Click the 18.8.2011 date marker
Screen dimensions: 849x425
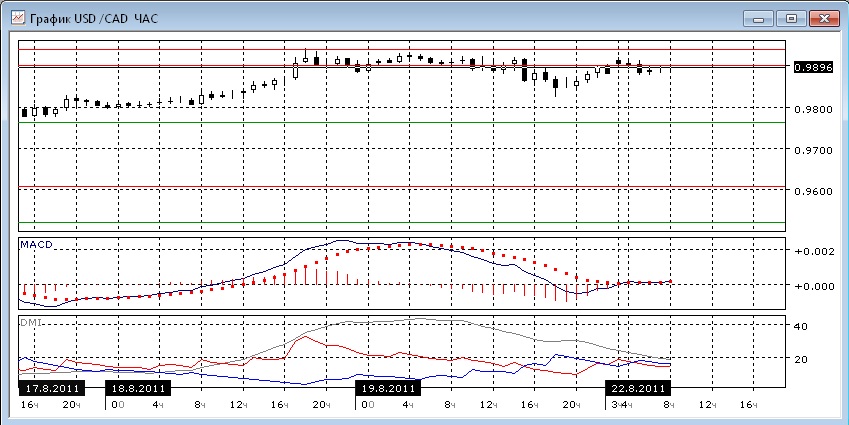(139, 388)
